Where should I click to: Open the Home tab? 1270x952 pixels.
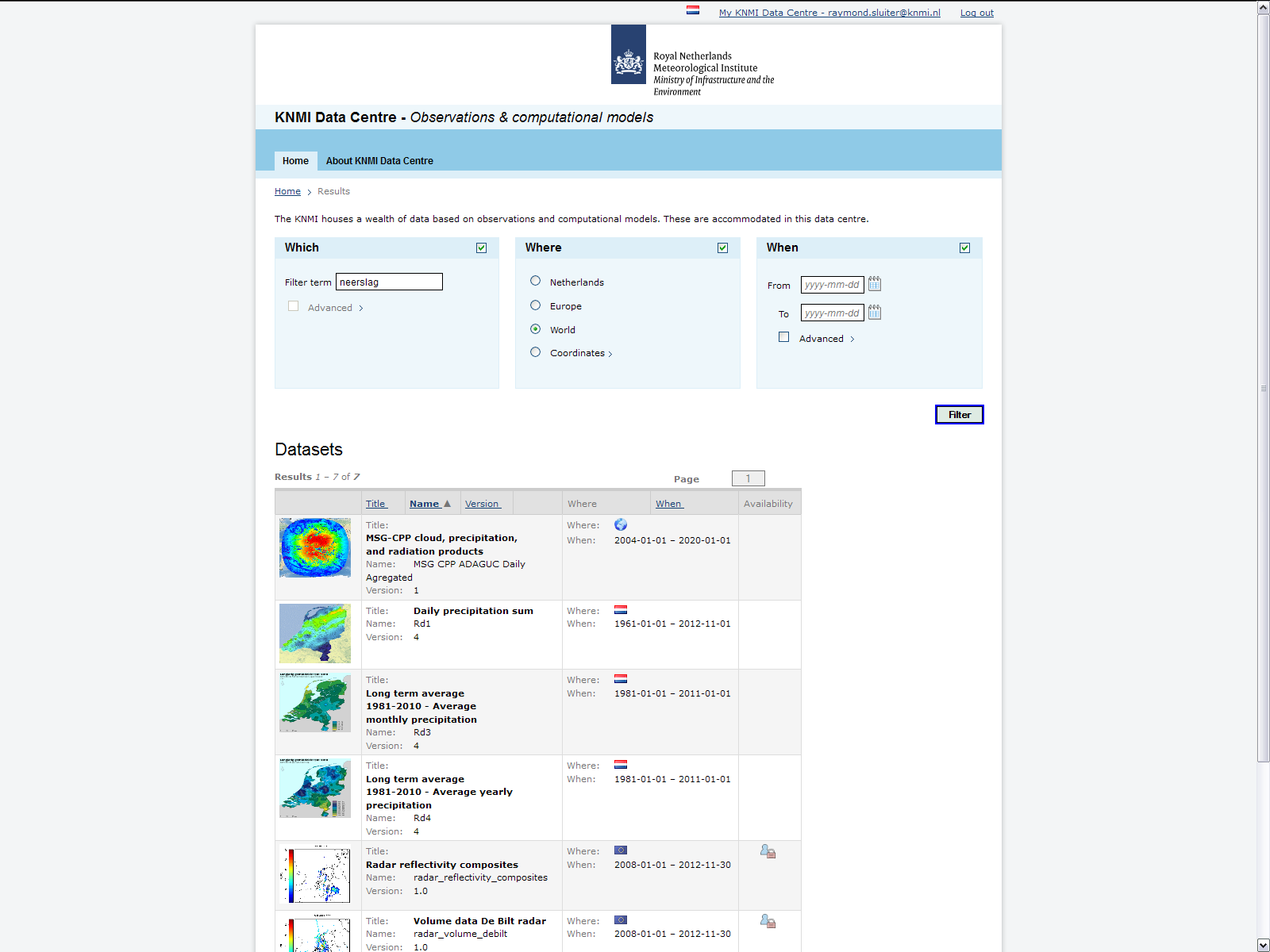click(x=295, y=161)
